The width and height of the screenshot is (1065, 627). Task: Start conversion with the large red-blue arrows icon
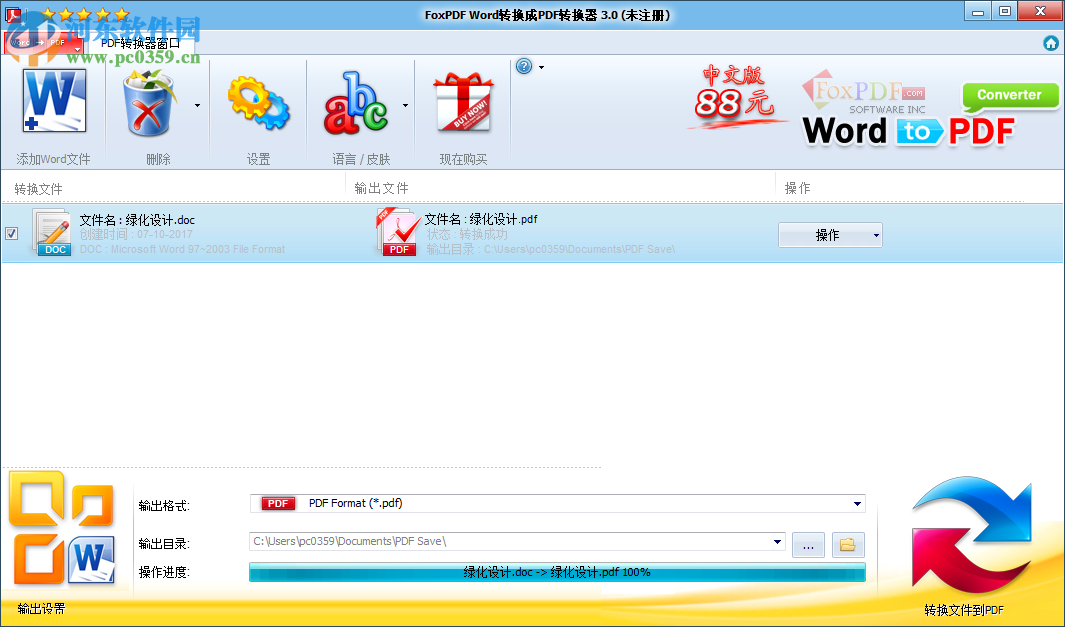(x=970, y=535)
